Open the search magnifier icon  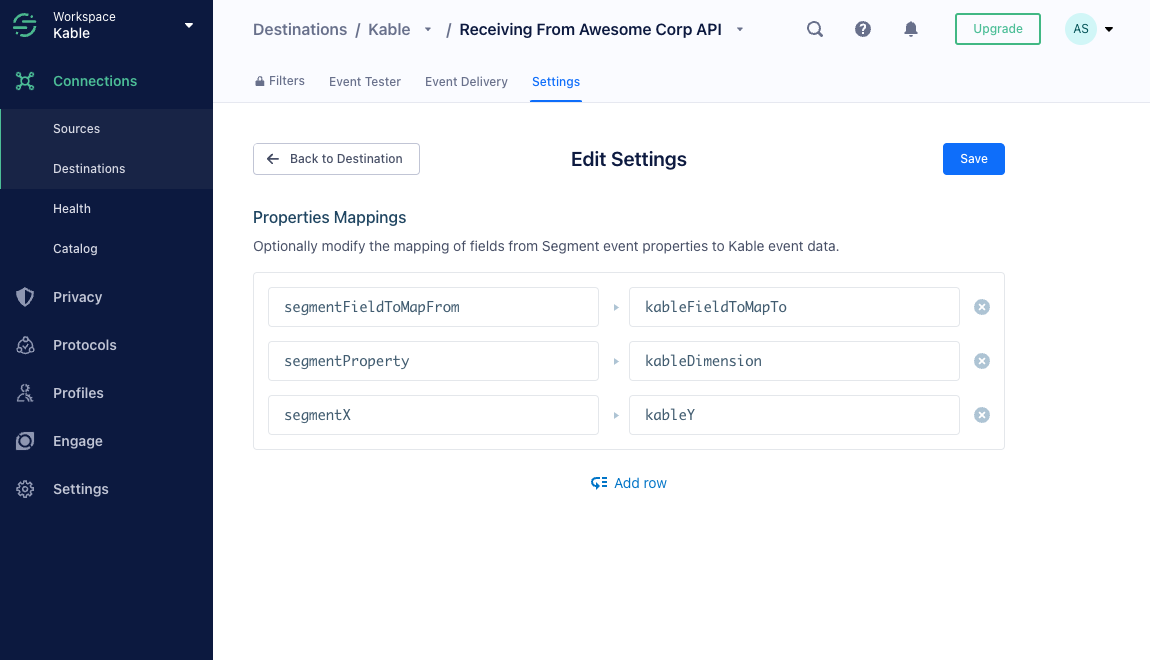coord(815,29)
